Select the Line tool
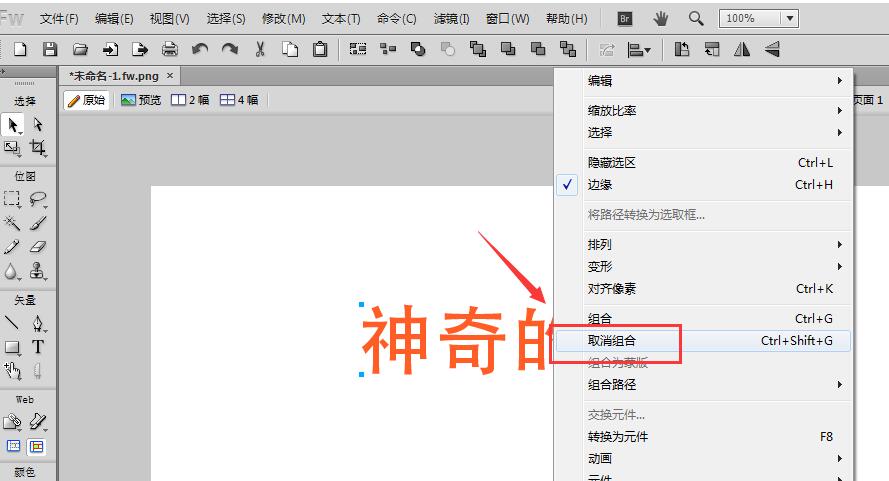 point(12,323)
